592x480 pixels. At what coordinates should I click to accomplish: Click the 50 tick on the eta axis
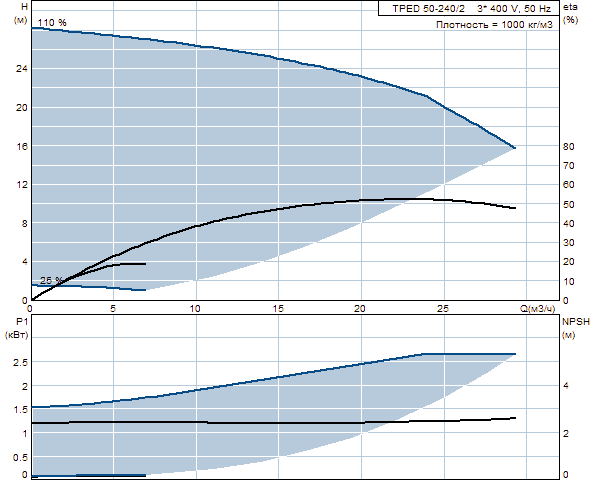pyautogui.click(x=569, y=204)
